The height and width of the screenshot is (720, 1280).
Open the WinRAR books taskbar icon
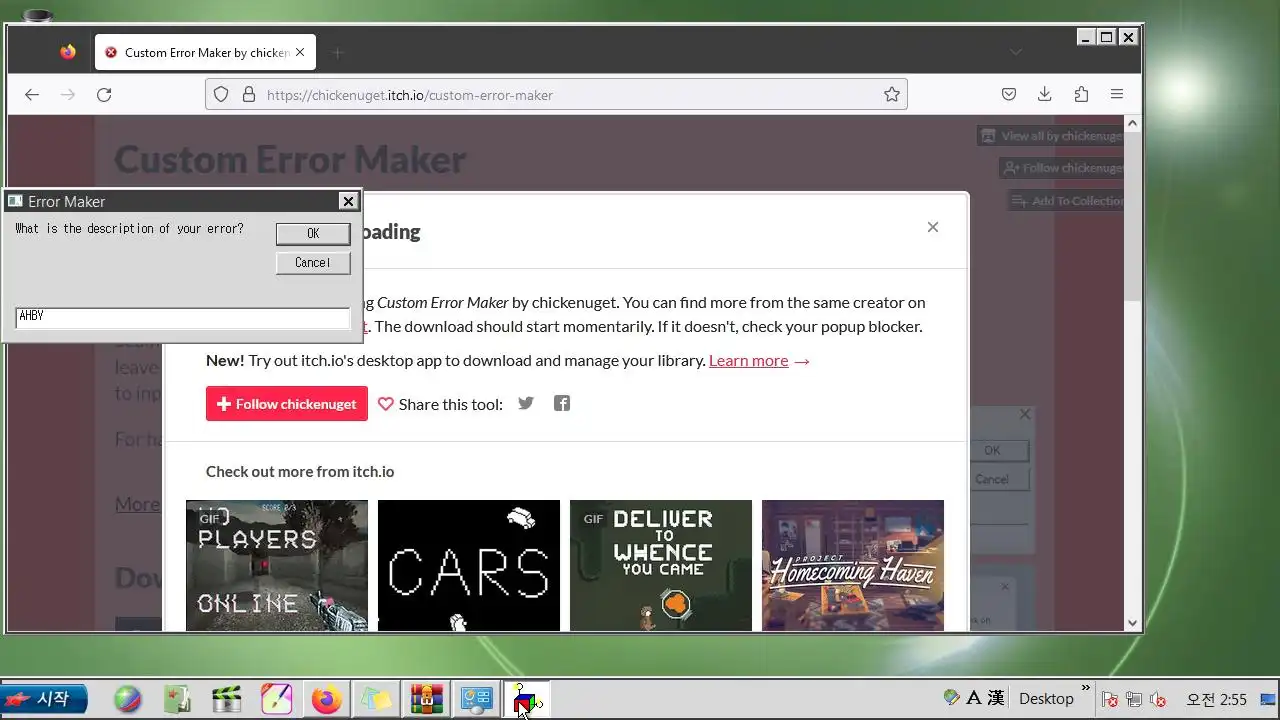[x=426, y=699]
